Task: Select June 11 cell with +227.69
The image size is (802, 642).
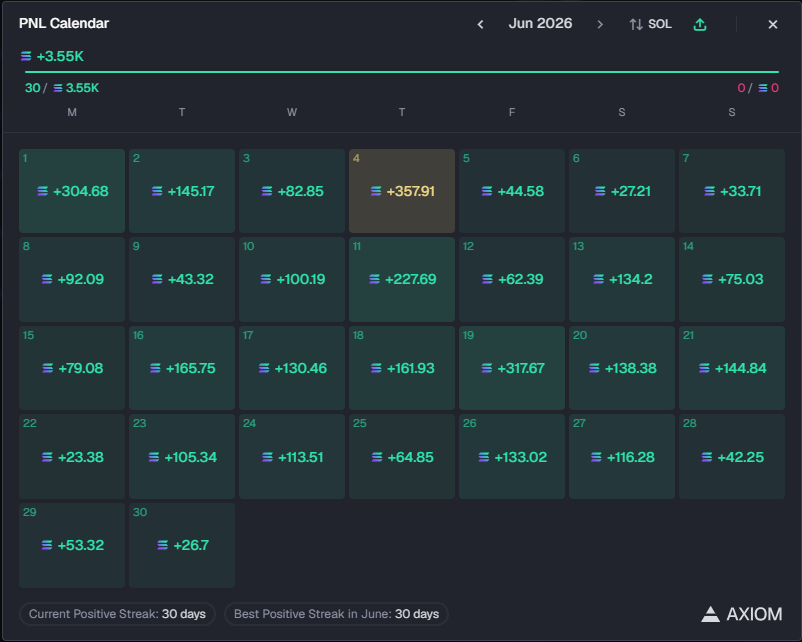Action: tap(402, 279)
